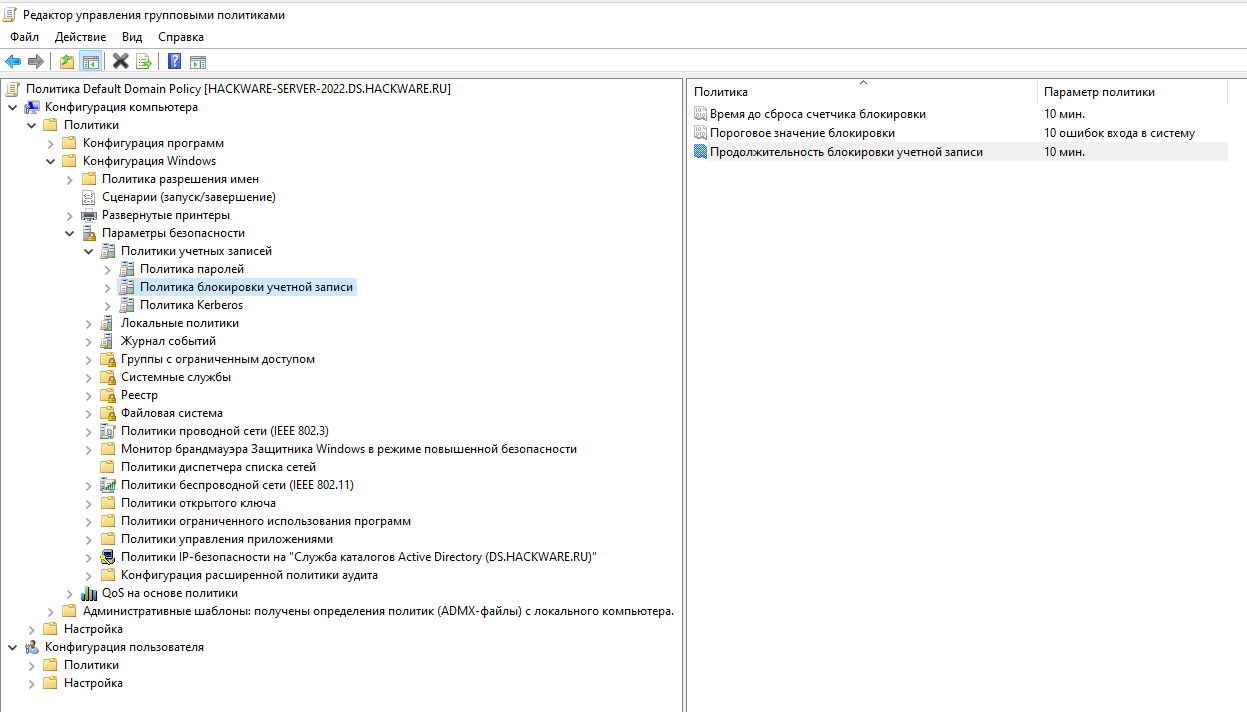Select Политика Kerberos in the tree

tap(191, 305)
